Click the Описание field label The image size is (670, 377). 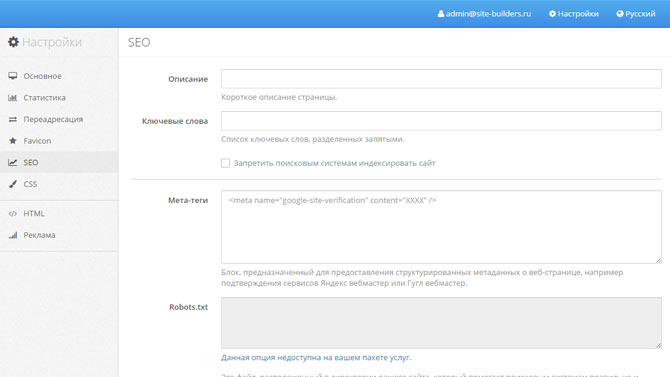coord(188,79)
